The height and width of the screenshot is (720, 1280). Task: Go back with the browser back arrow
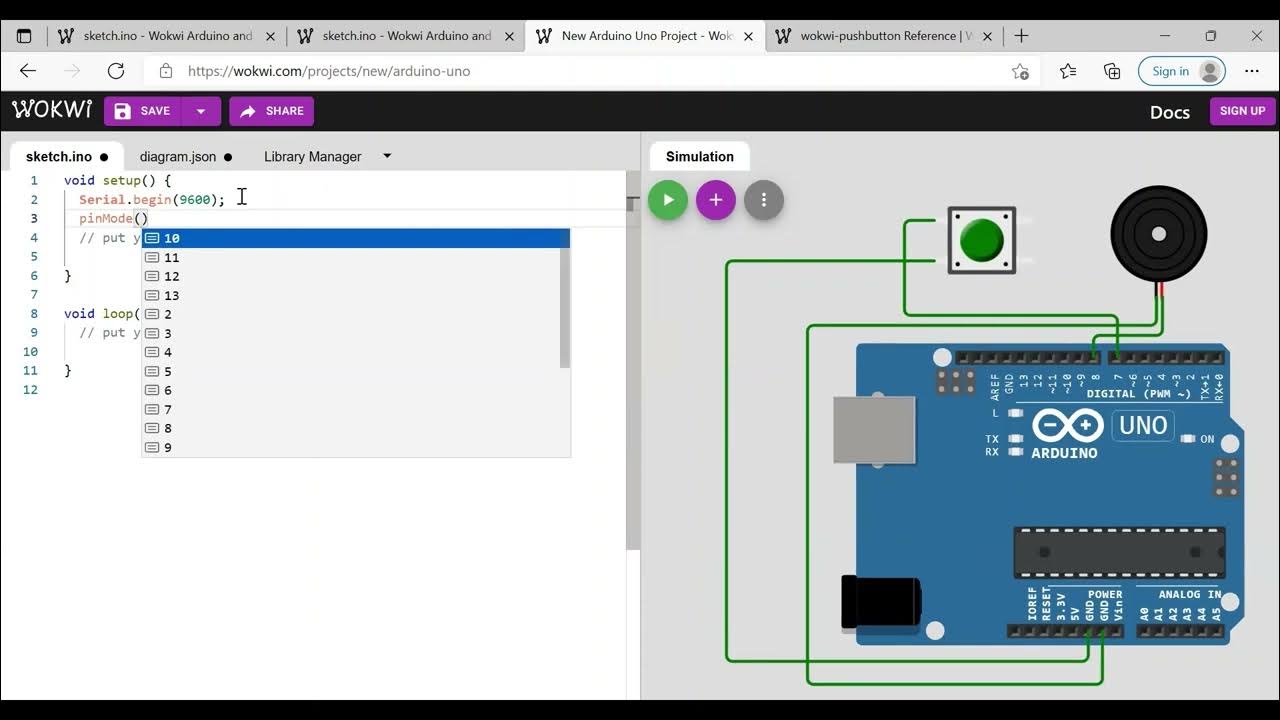click(28, 71)
